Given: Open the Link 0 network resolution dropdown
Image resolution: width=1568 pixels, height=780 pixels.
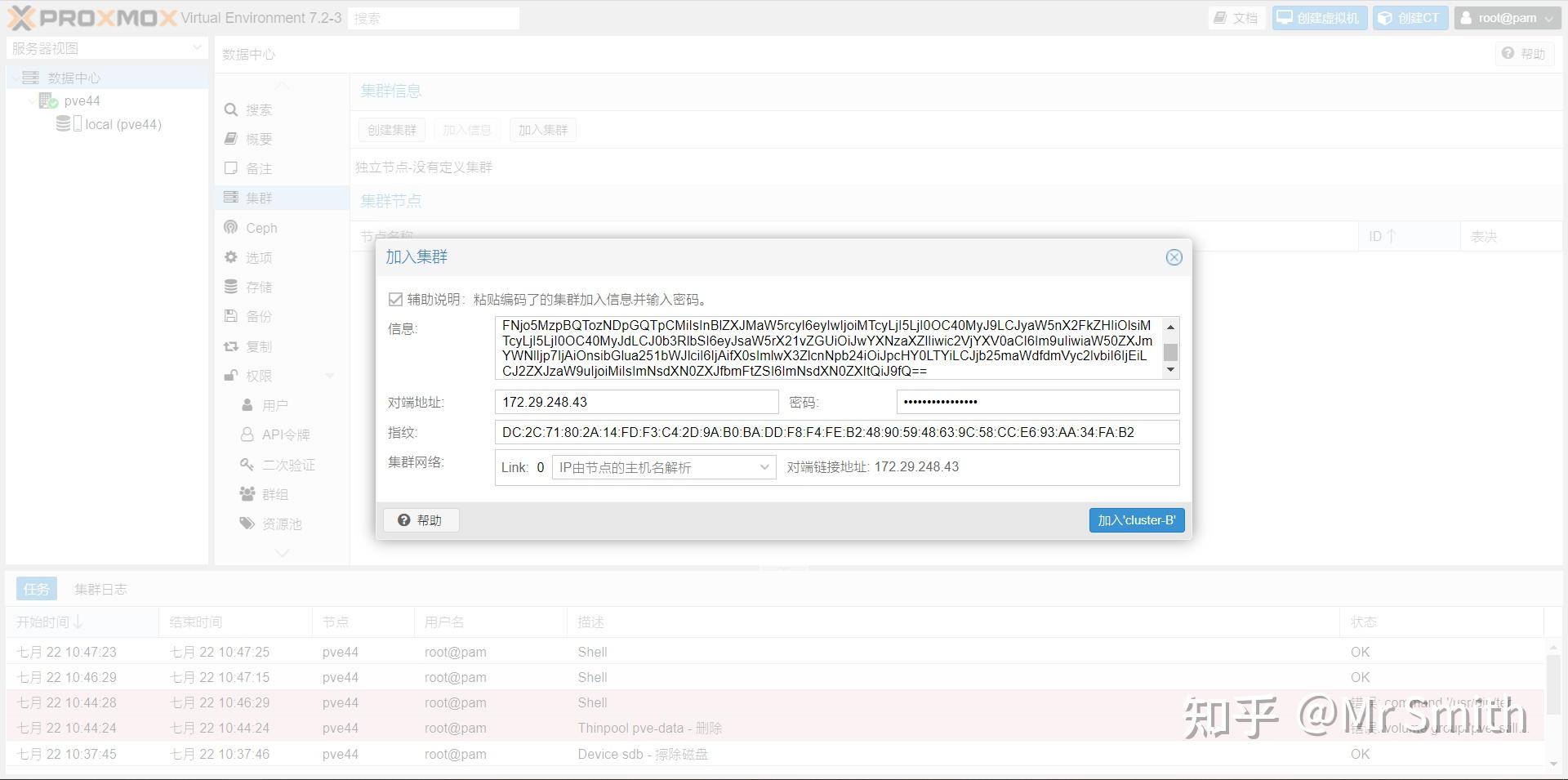Looking at the screenshot, I should pos(763,467).
